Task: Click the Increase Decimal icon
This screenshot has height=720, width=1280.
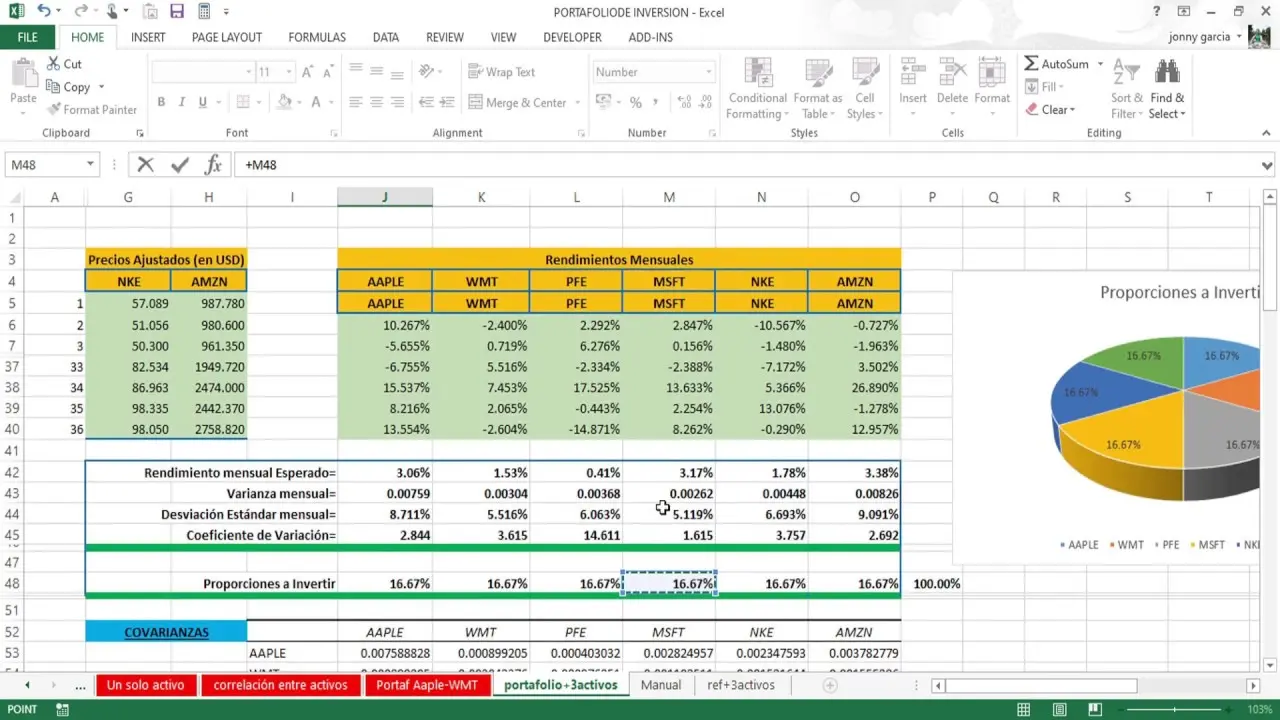Action: (x=683, y=102)
